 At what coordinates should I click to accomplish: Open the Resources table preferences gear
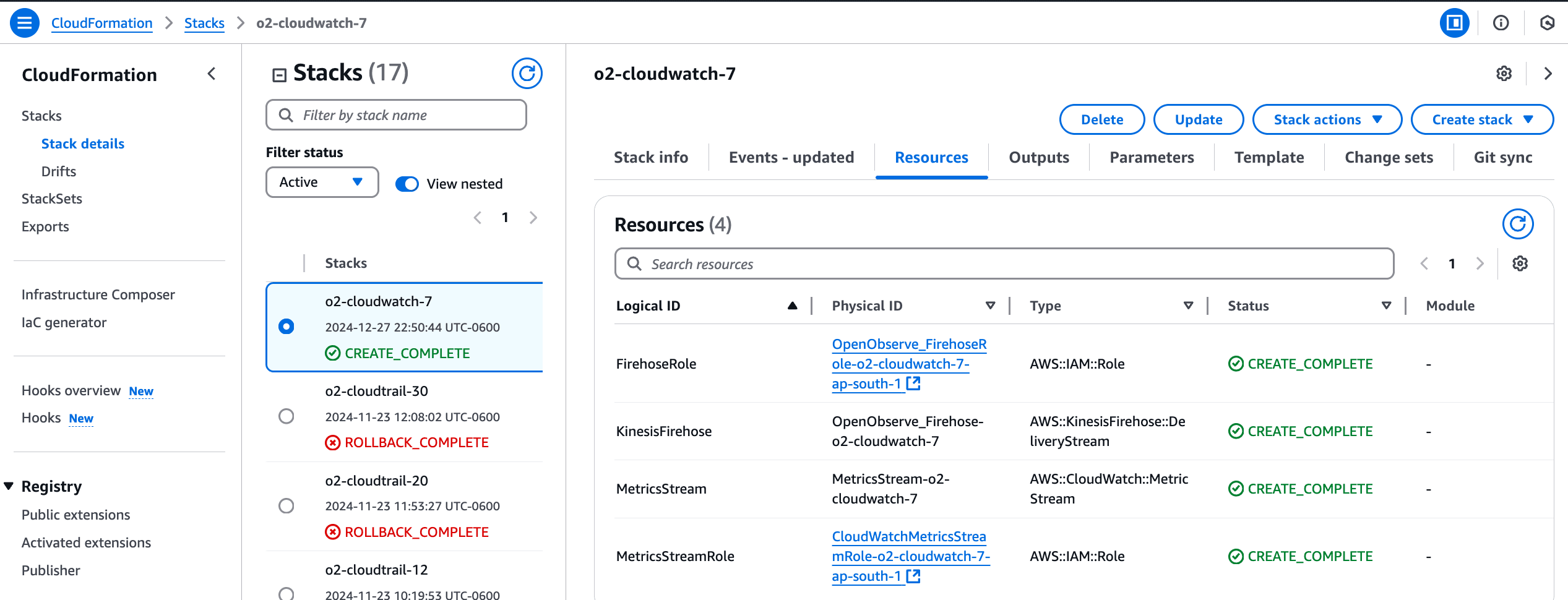pos(1520,264)
